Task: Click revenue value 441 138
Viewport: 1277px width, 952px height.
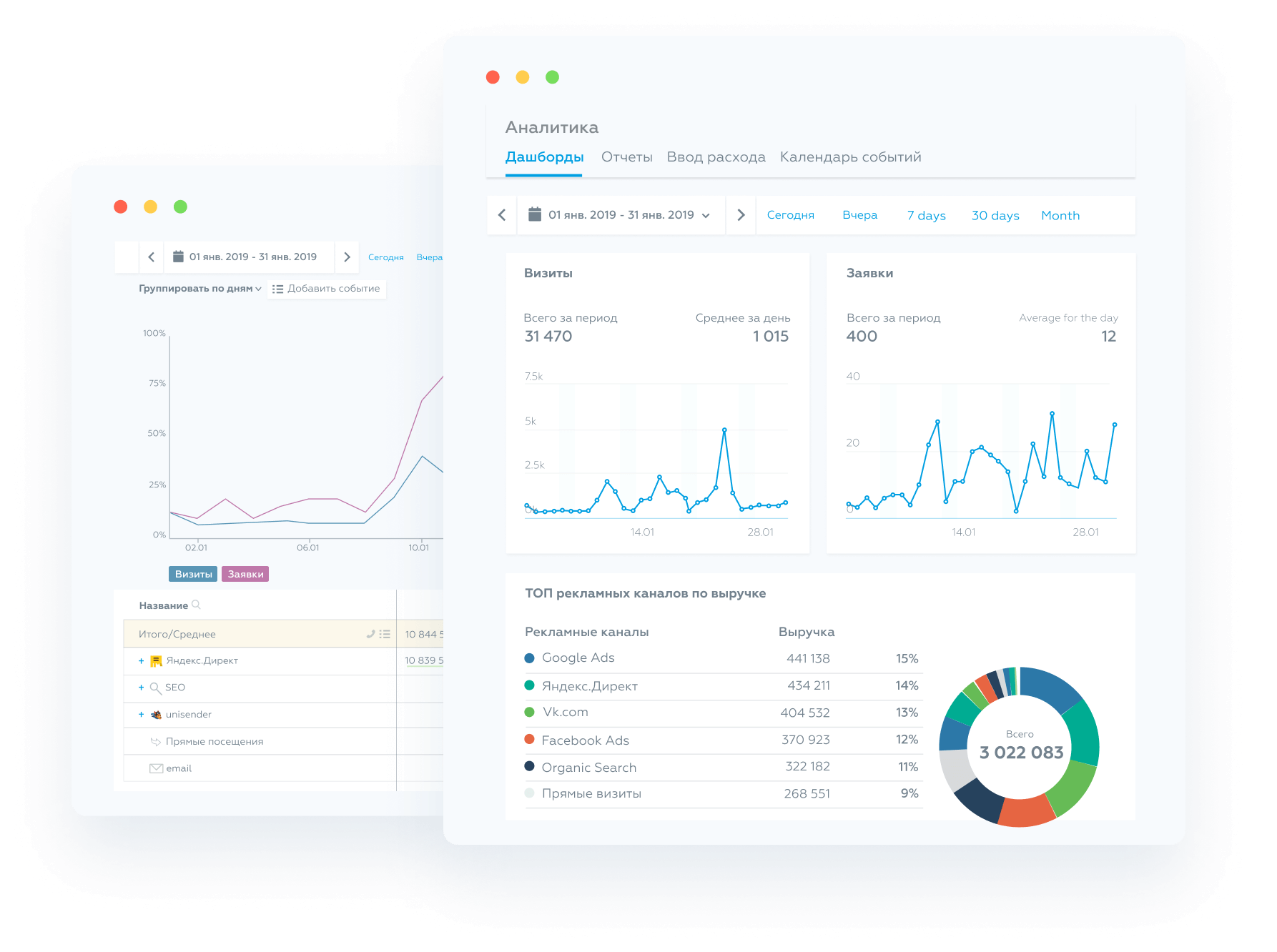Action: tap(808, 658)
